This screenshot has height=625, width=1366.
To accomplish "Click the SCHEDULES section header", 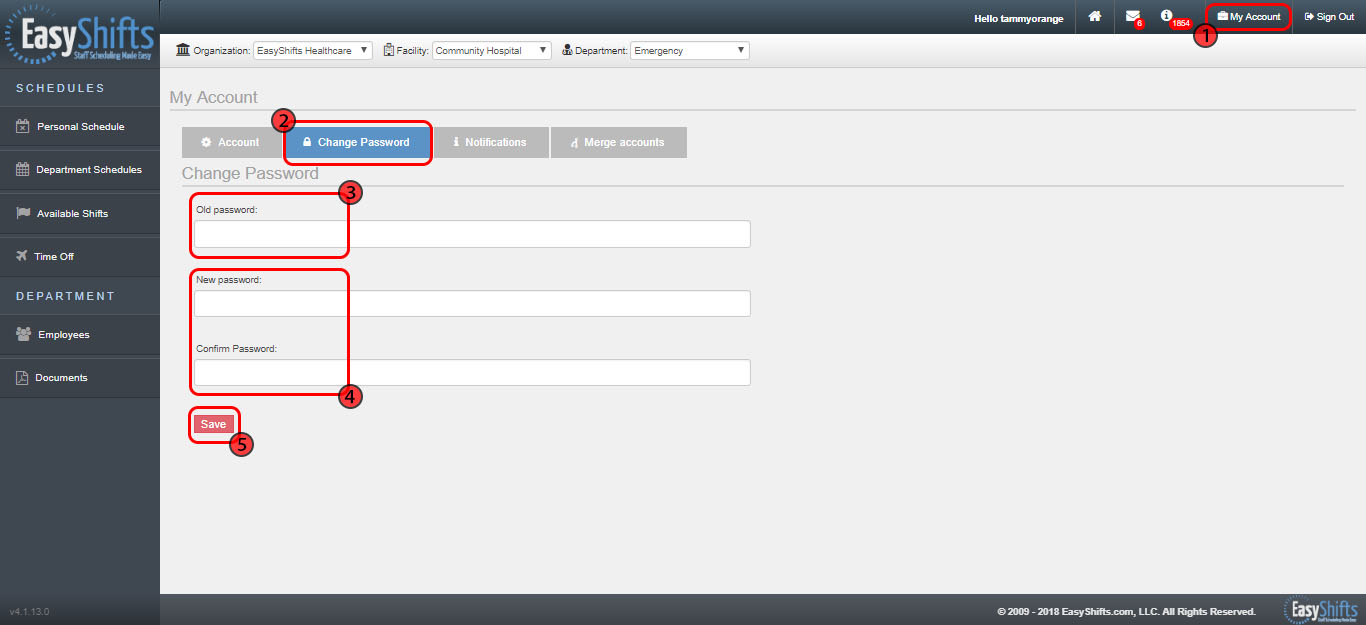I will (x=60, y=88).
